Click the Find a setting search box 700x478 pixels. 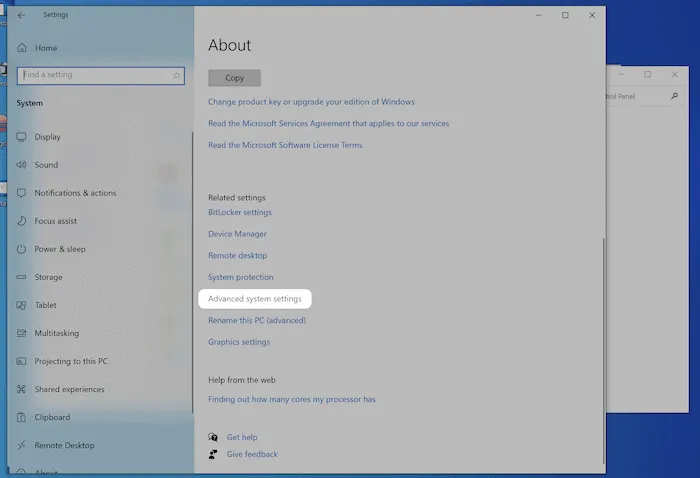pos(101,75)
